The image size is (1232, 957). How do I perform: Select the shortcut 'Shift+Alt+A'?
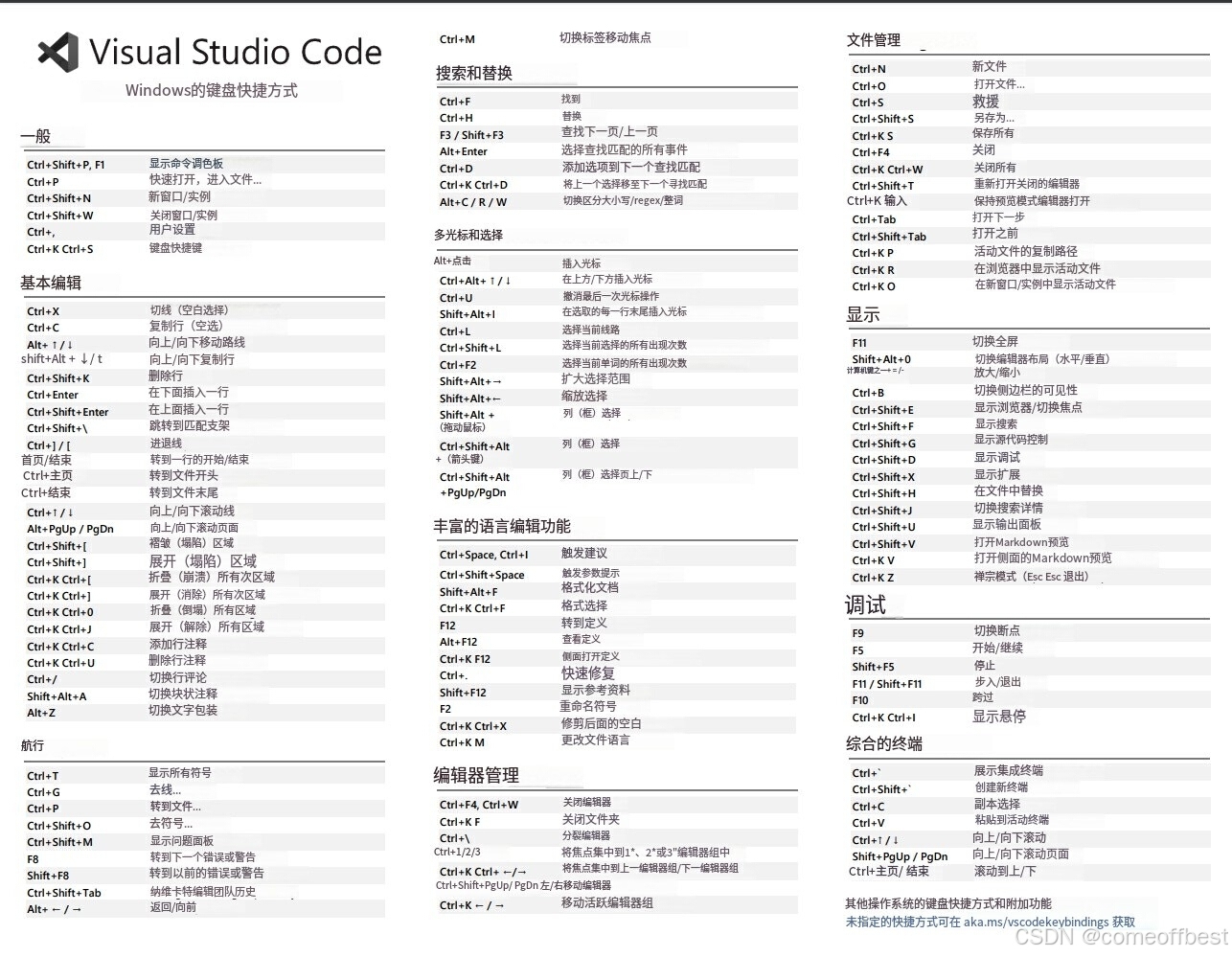[x=57, y=696]
